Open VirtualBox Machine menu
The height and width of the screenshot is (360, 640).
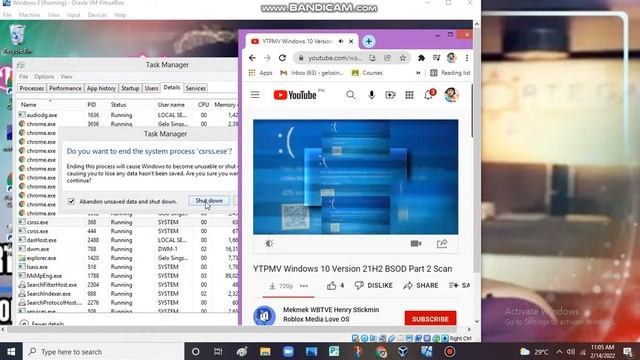pyautogui.click(x=29, y=15)
